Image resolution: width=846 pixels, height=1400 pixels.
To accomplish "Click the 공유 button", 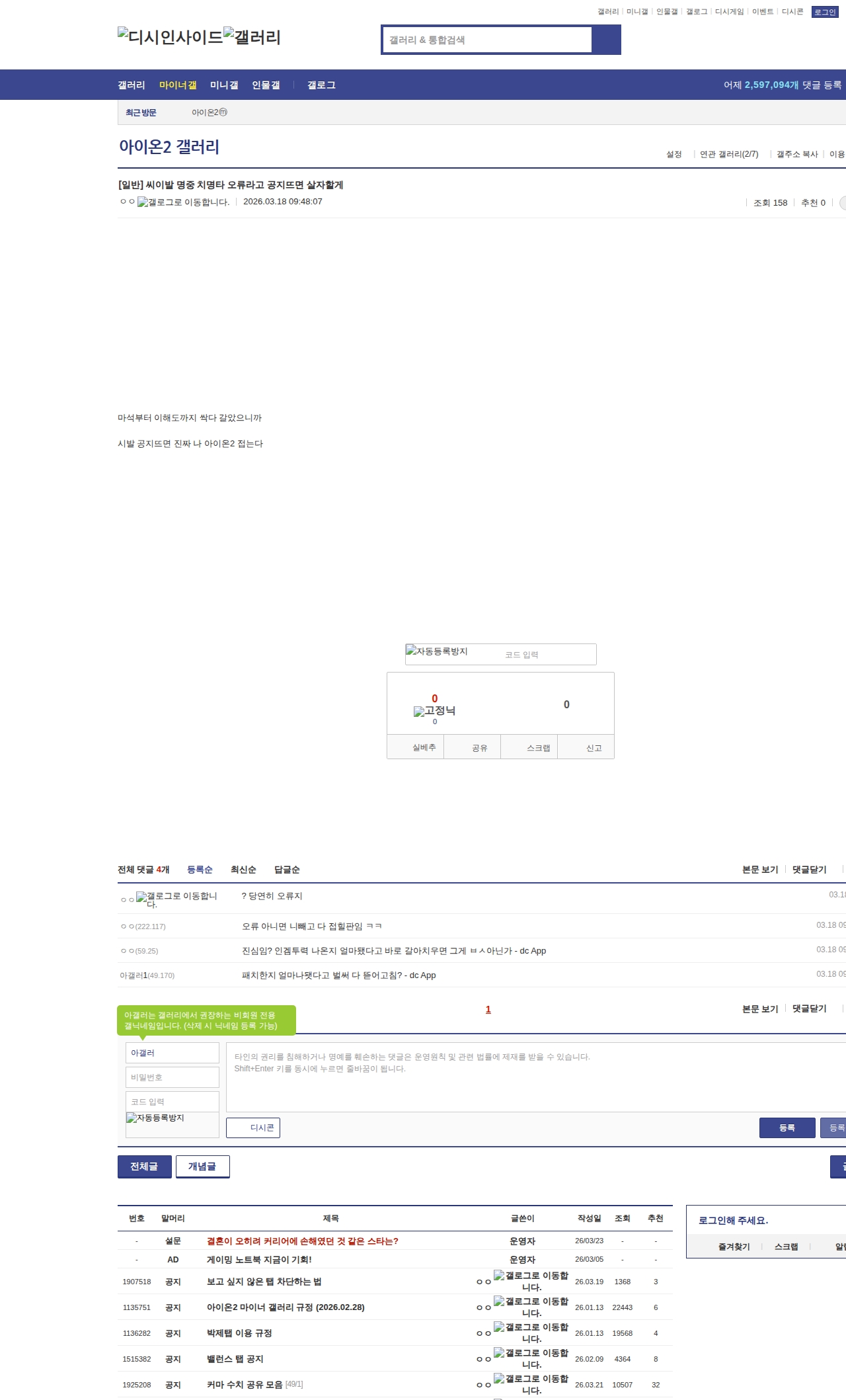I will click(x=473, y=747).
